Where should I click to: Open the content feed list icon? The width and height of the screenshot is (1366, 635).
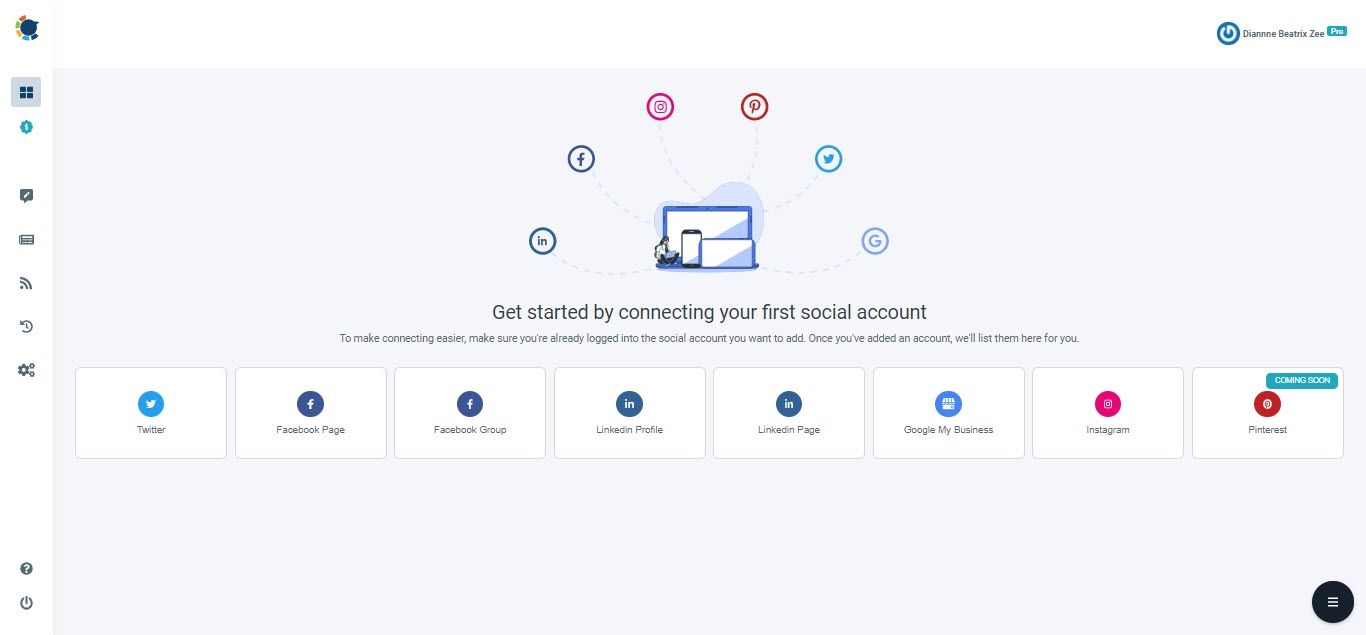click(26, 239)
